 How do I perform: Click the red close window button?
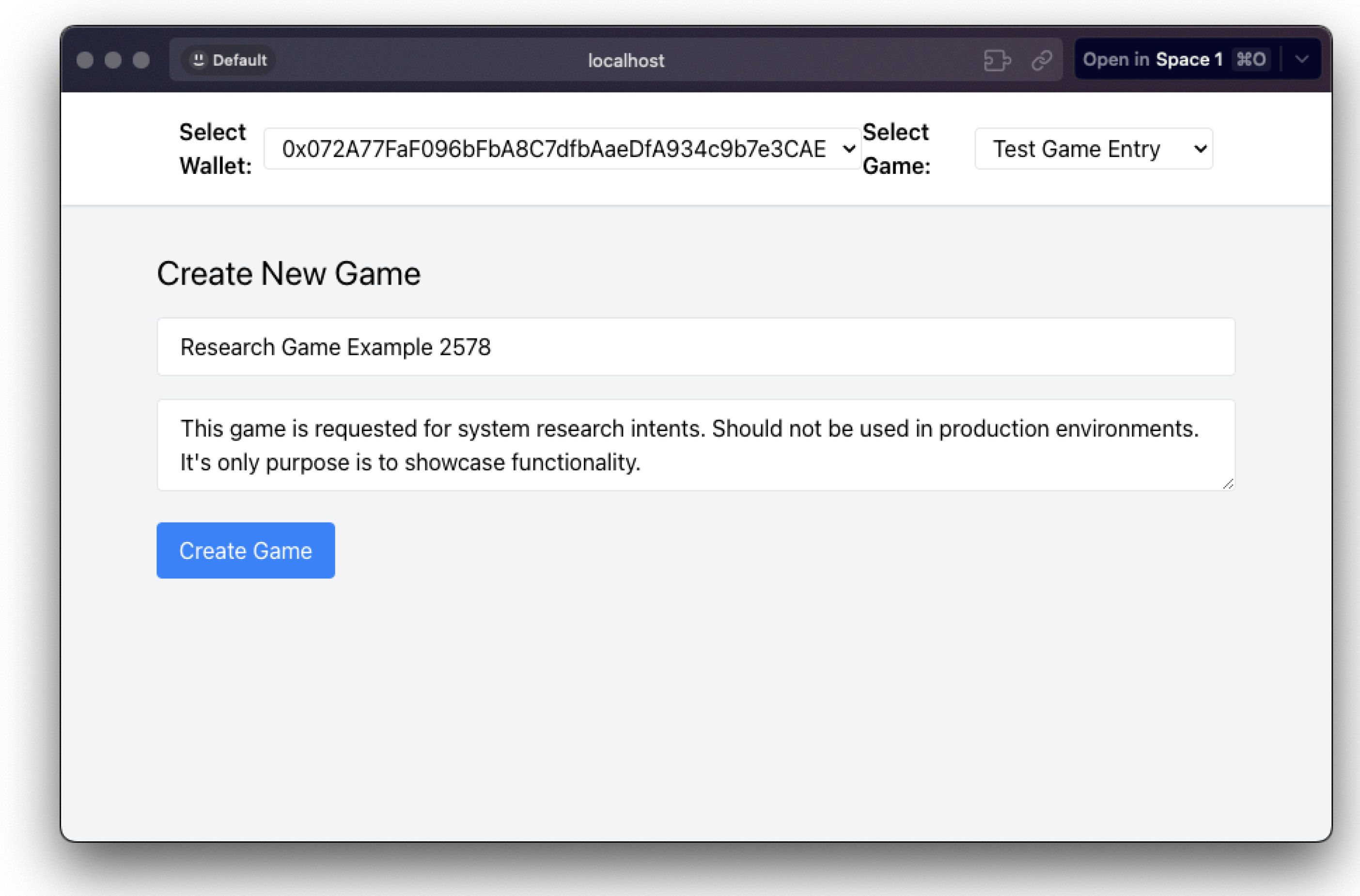tap(85, 60)
